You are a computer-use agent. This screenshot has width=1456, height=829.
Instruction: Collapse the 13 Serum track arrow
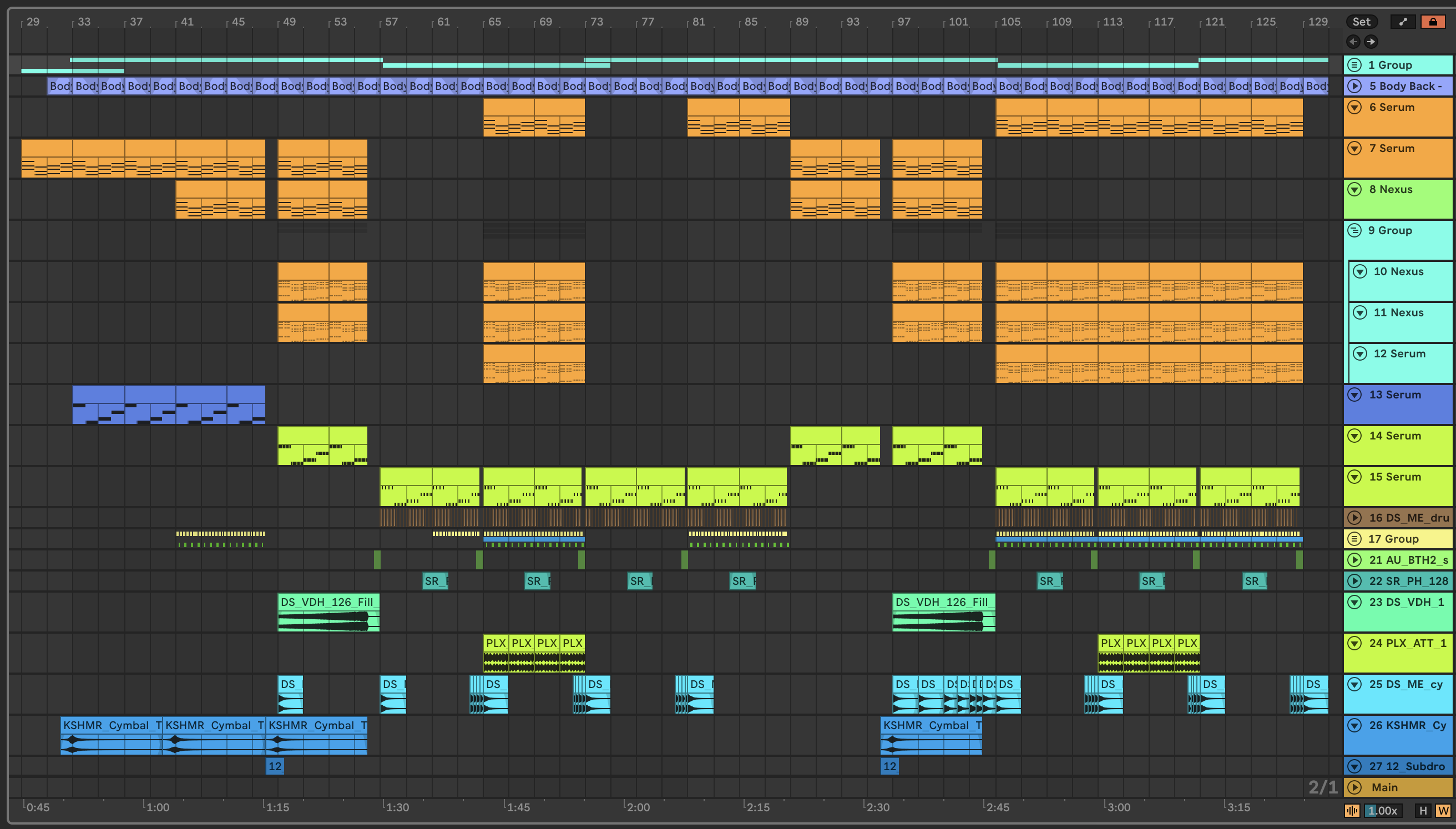(x=1354, y=395)
